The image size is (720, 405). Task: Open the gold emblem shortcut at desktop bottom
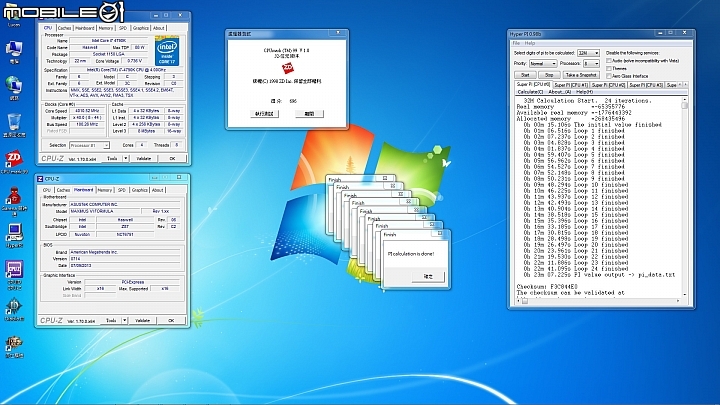coord(14,343)
